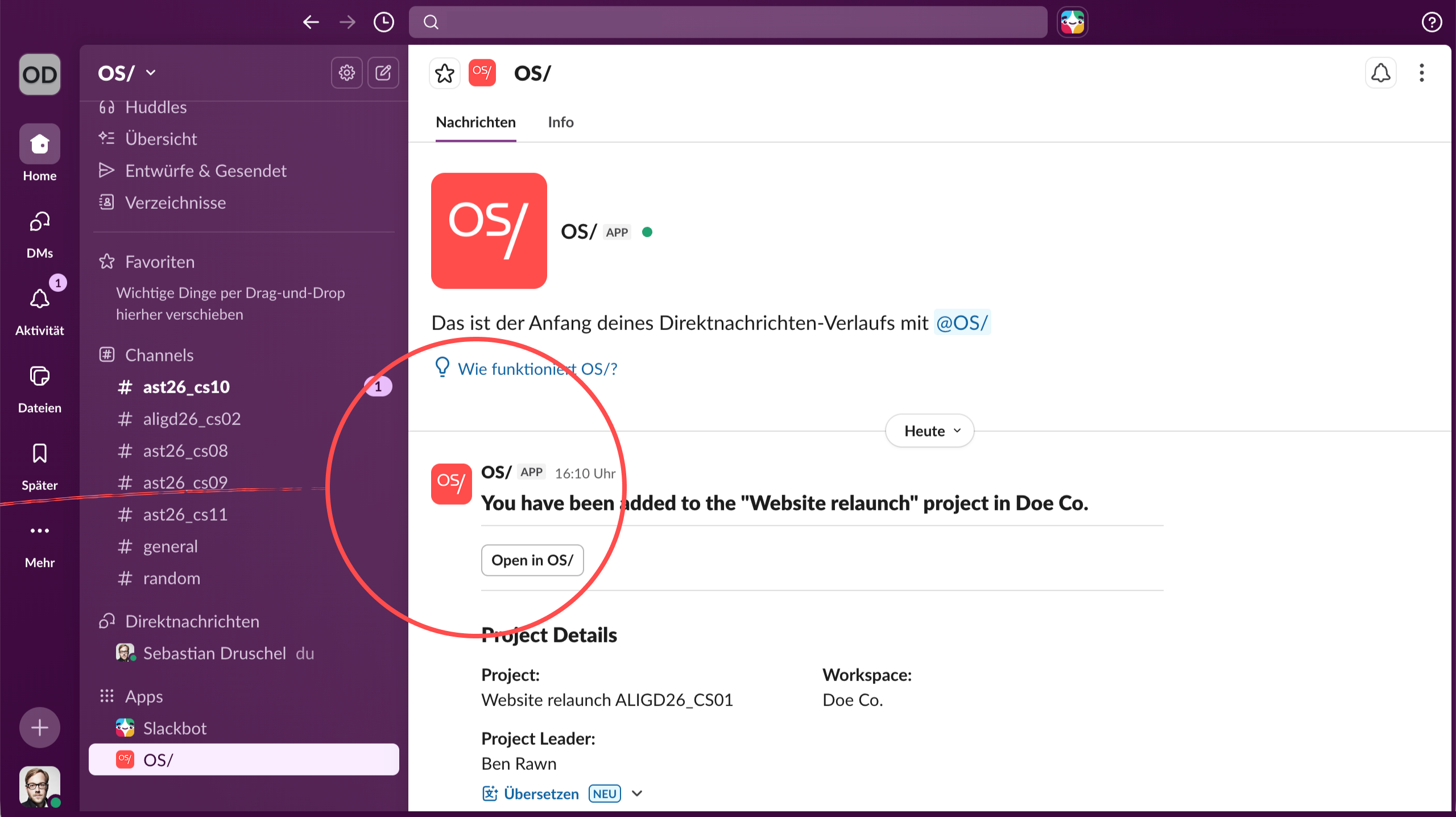
Task: Star the OS/ conversation
Action: 444,73
